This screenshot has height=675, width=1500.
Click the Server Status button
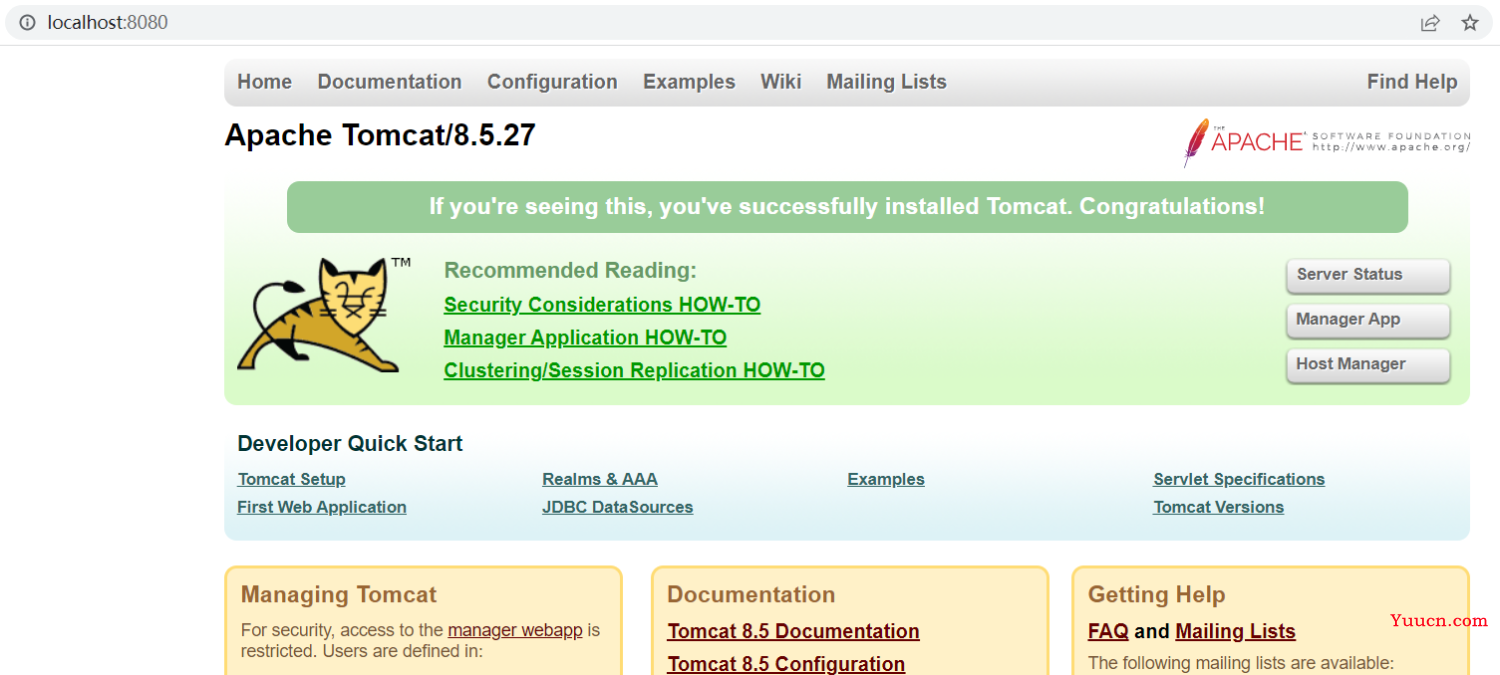coord(1368,275)
